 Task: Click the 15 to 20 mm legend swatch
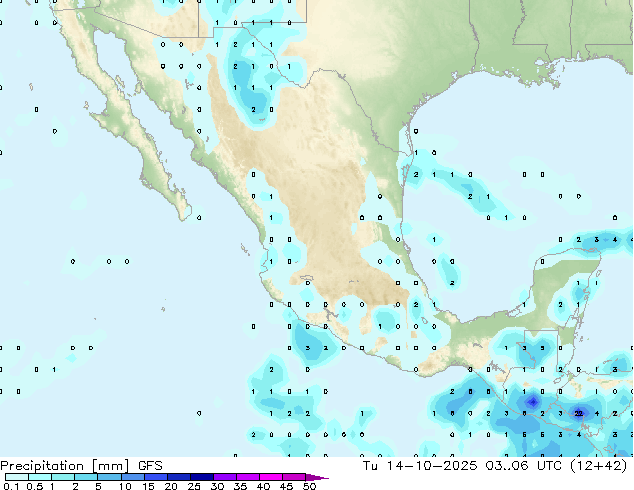tap(156, 477)
